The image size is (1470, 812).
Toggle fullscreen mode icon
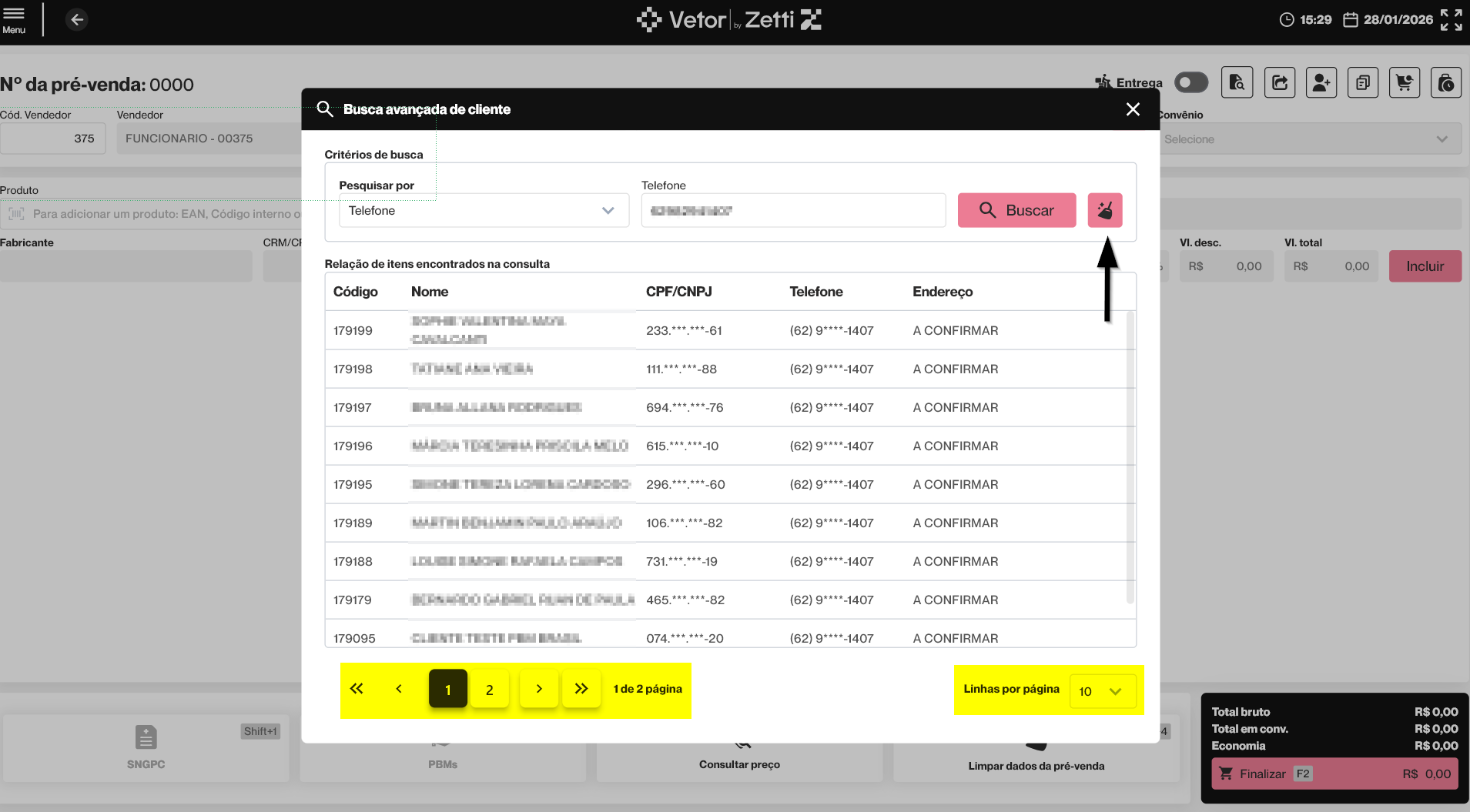point(1451,19)
